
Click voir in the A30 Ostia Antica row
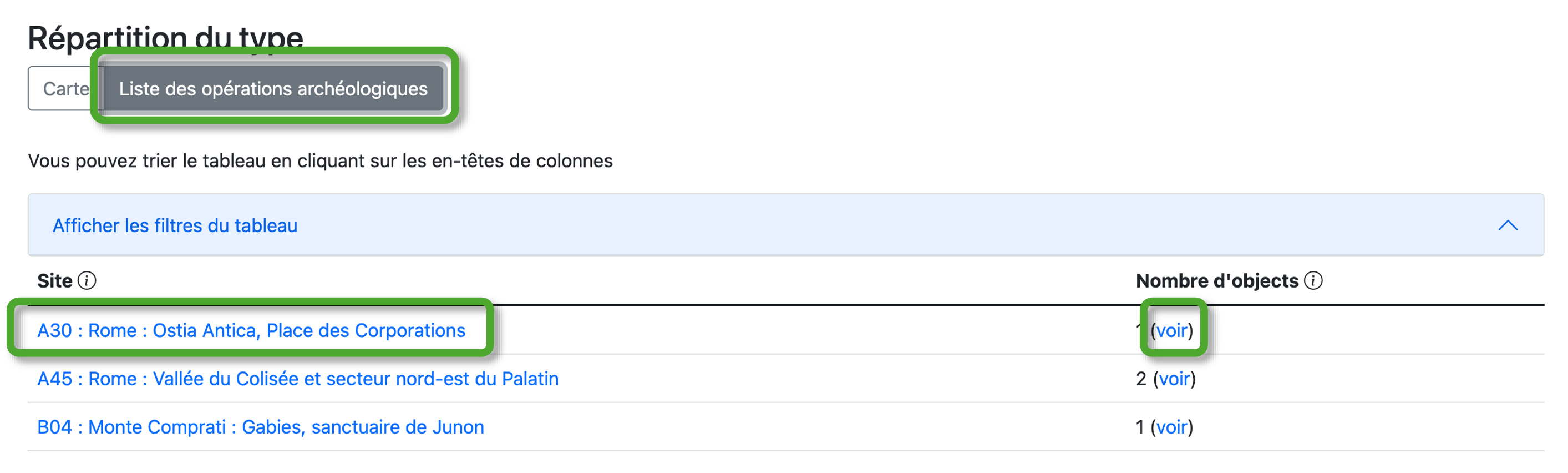(1172, 330)
